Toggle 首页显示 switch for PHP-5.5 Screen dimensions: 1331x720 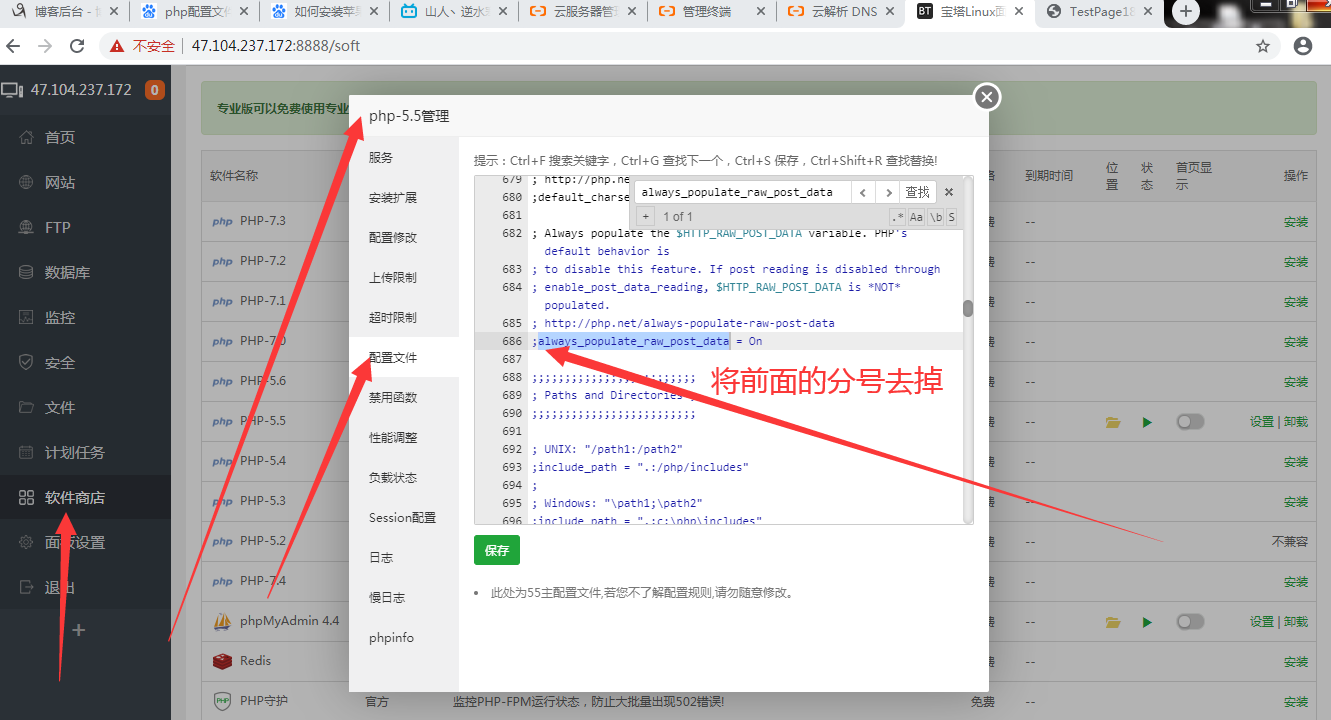pyautogui.click(x=1190, y=422)
